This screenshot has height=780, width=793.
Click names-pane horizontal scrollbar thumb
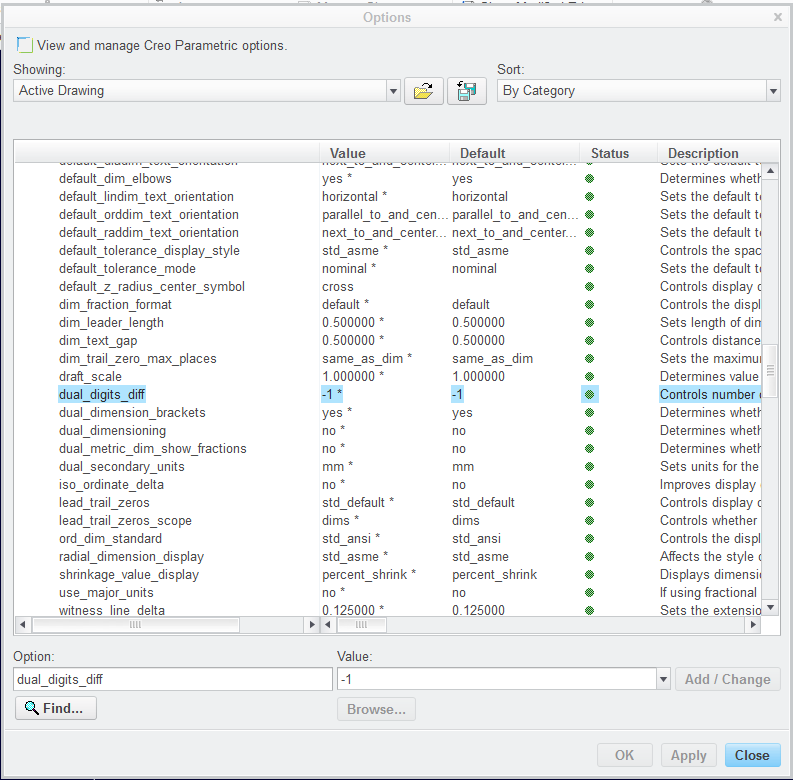click(x=136, y=625)
